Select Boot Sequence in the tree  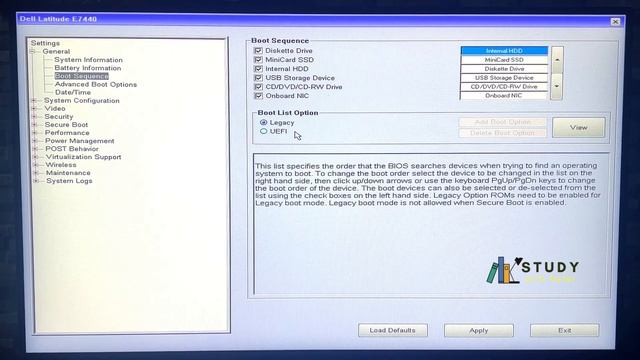pyautogui.click(x=82, y=76)
